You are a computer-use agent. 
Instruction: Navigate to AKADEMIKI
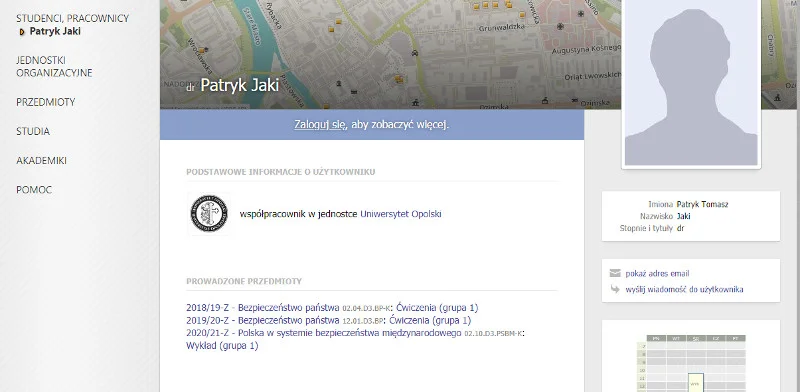tap(41, 160)
